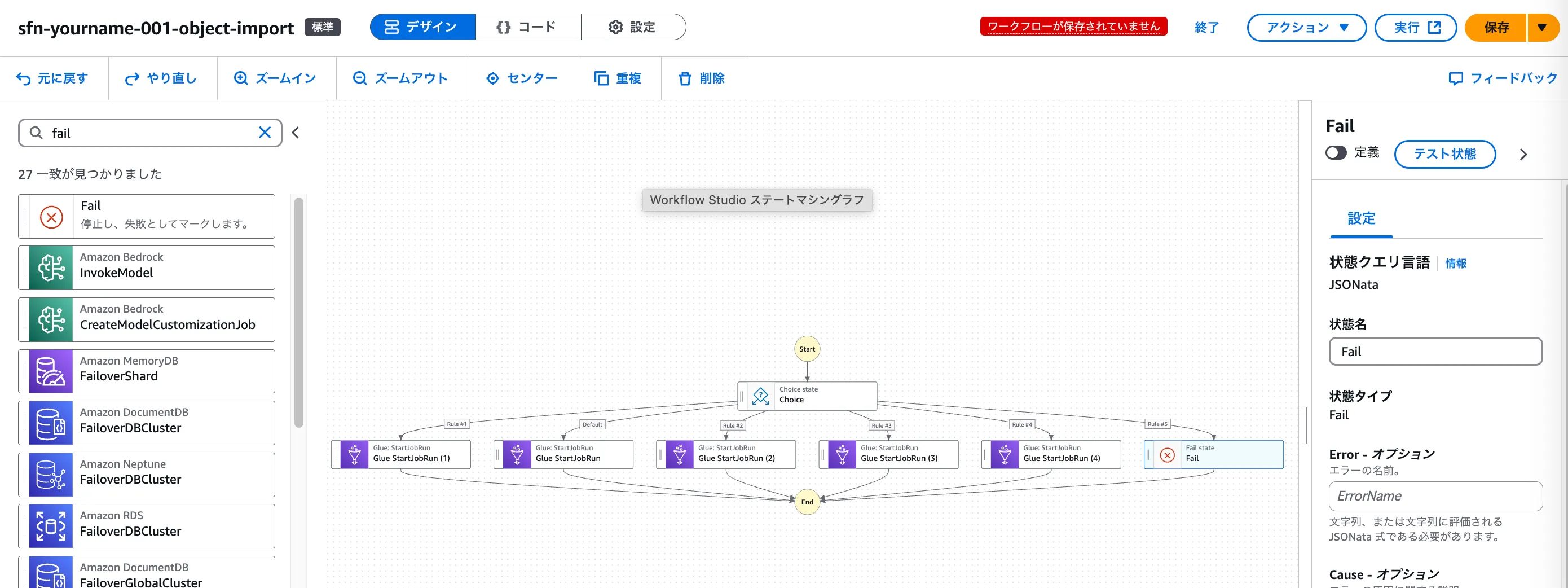
Task: Open the 設定 tab in top bar
Action: (632, 28)
